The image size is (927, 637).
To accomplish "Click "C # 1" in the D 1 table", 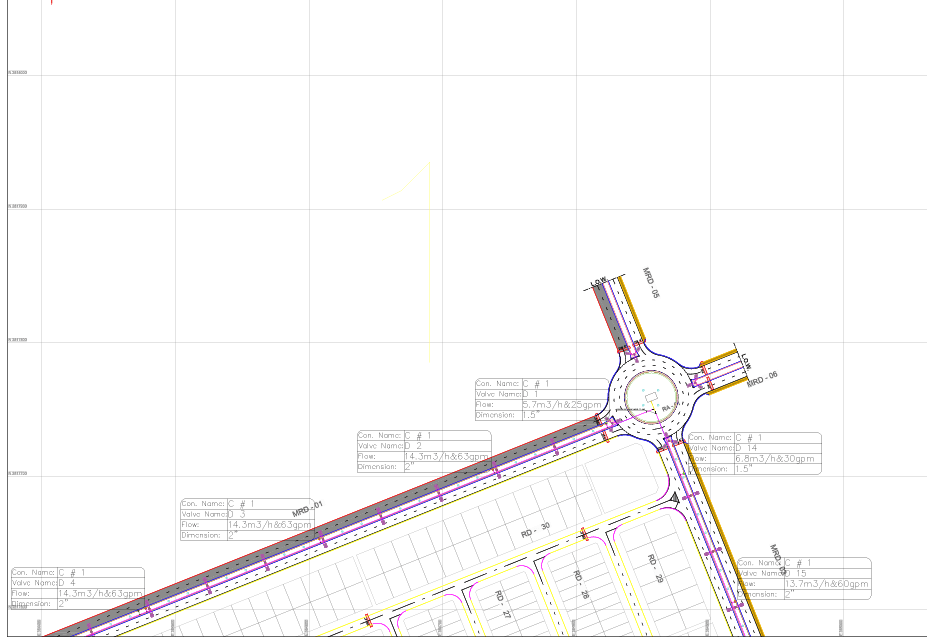I will pos(536,384).
